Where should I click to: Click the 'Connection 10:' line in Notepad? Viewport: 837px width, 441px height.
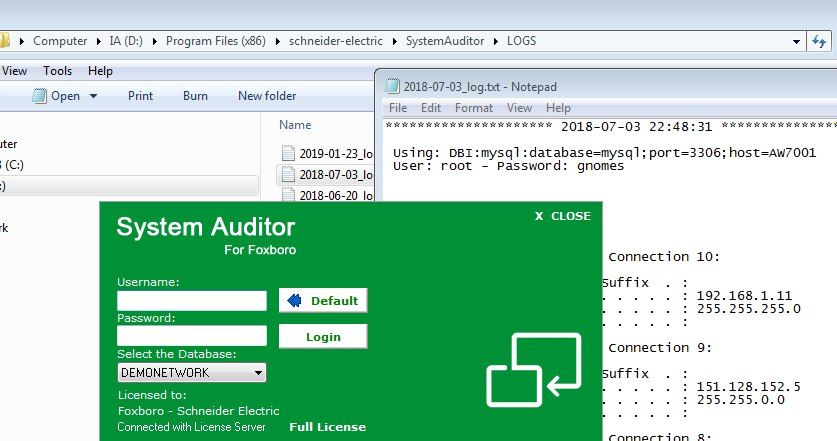coord(664,257)
